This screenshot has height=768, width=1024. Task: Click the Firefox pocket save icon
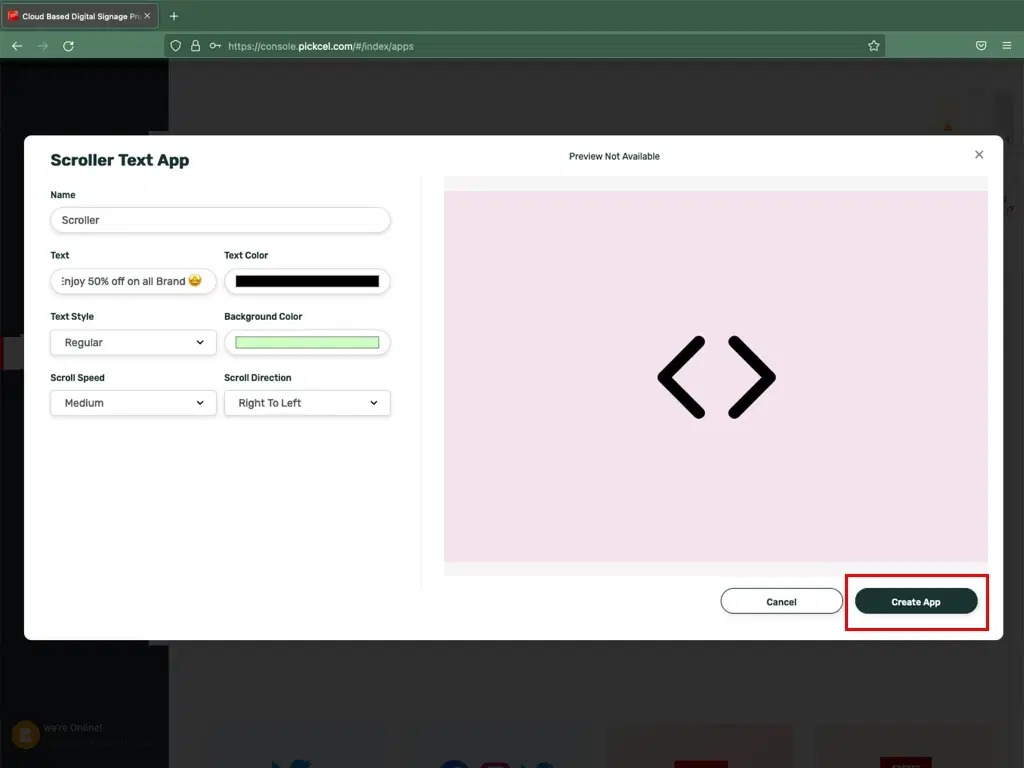coord(981,45)
